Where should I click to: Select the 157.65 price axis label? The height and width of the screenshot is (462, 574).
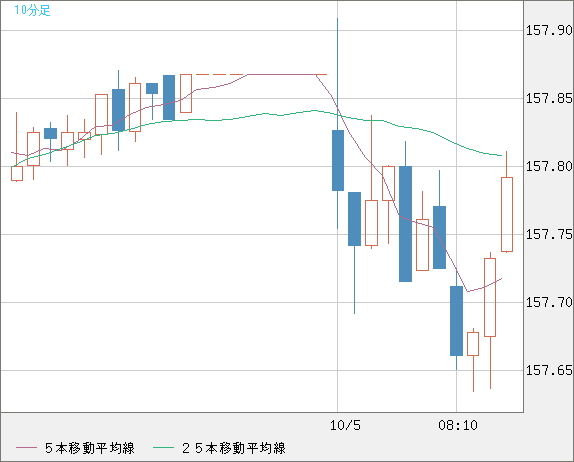549,370
